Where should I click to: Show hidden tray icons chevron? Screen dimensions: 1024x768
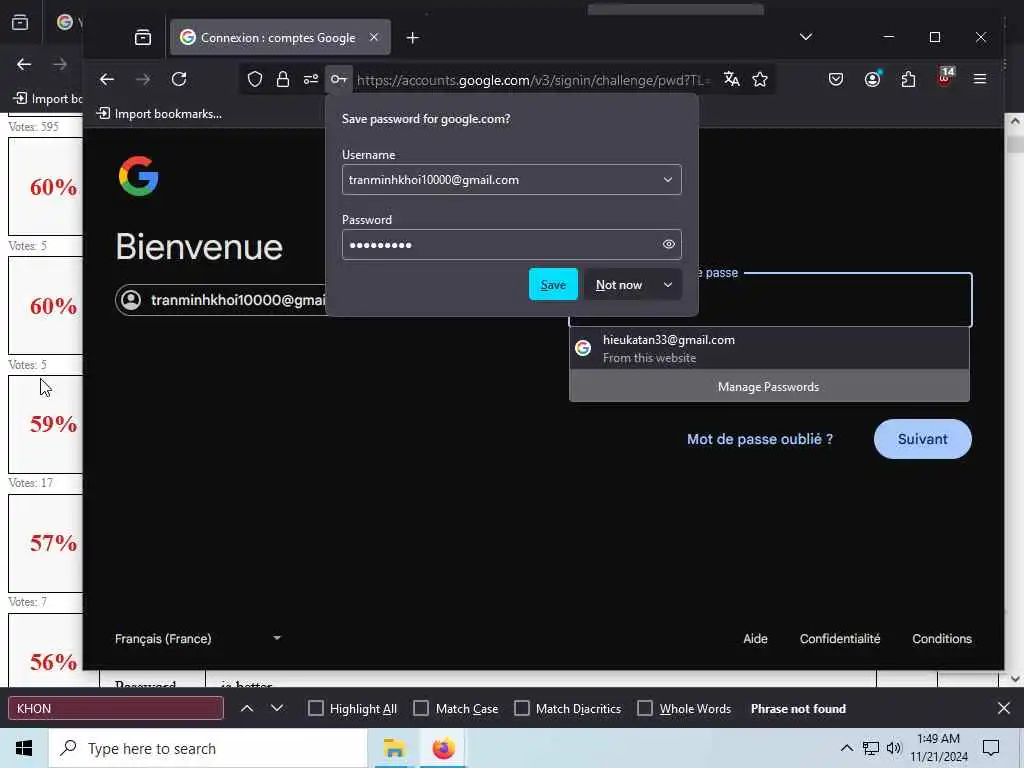pyautogui.click(x=846, y=748)
